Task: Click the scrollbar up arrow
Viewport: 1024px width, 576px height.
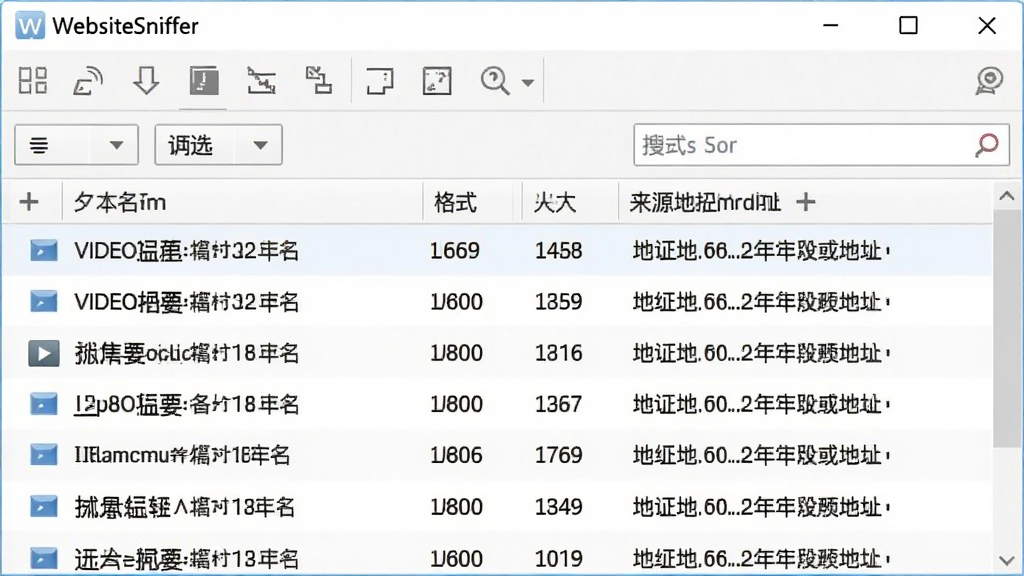Action: [1007, 196]
